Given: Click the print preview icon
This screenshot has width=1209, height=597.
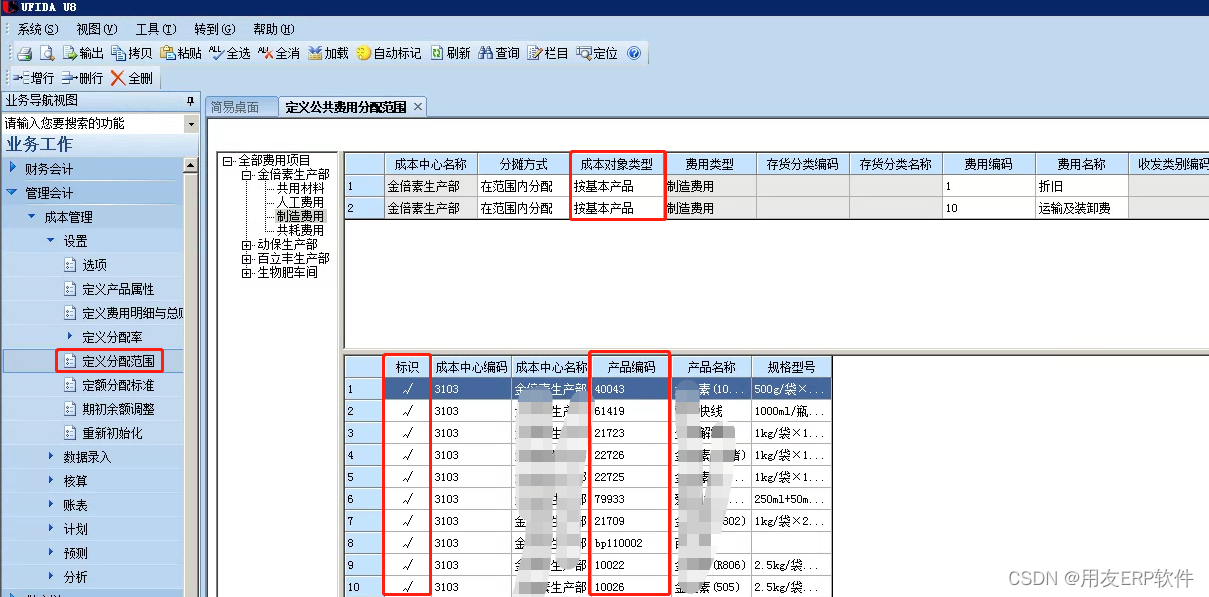Looking at the screenshot, I should click(x=46, y=54).
